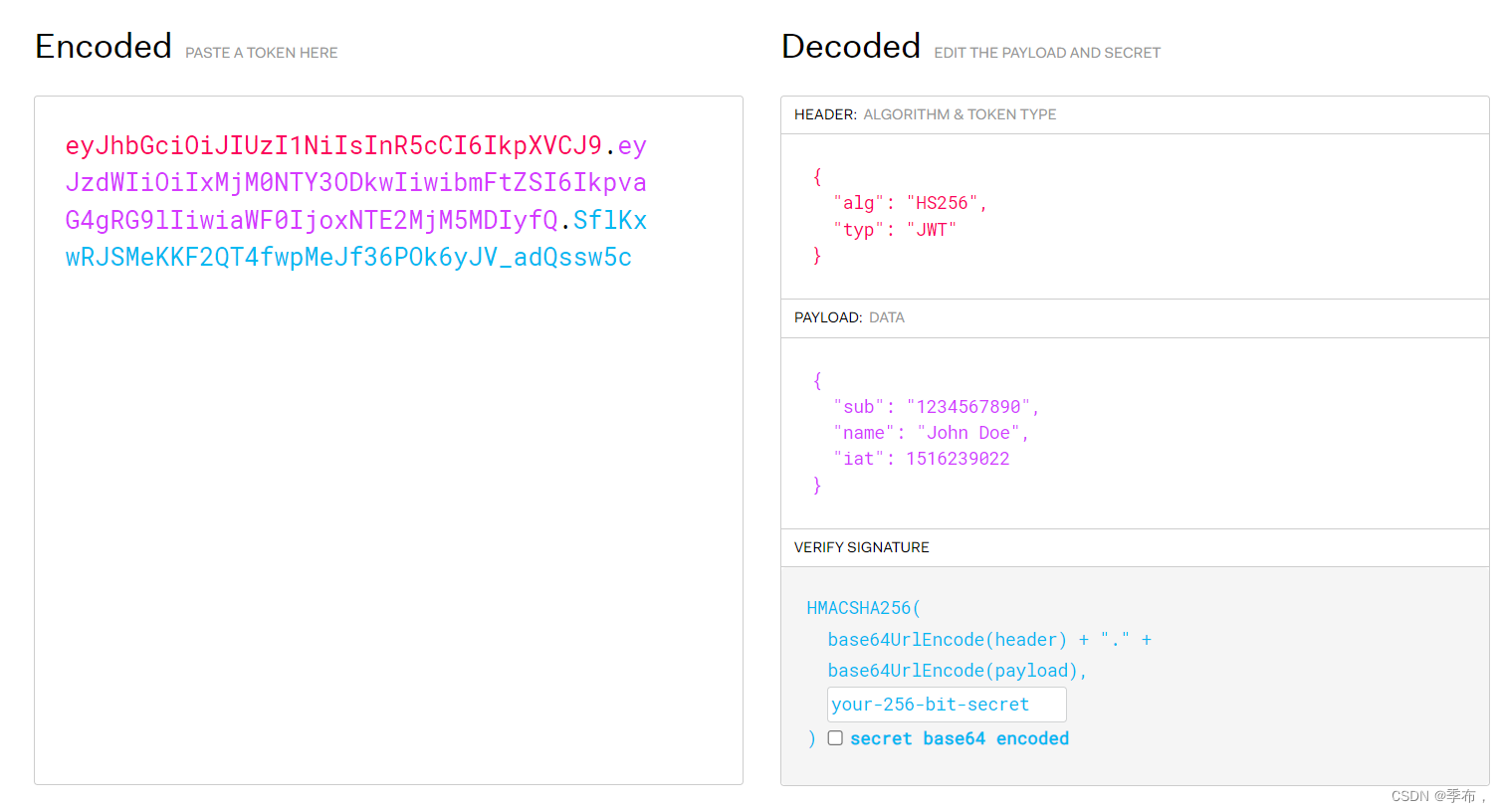The height and width of the screenshot is (812, 1500).
Task: Click the secret base64 encoded label text
Action: (x=960, y=738)
